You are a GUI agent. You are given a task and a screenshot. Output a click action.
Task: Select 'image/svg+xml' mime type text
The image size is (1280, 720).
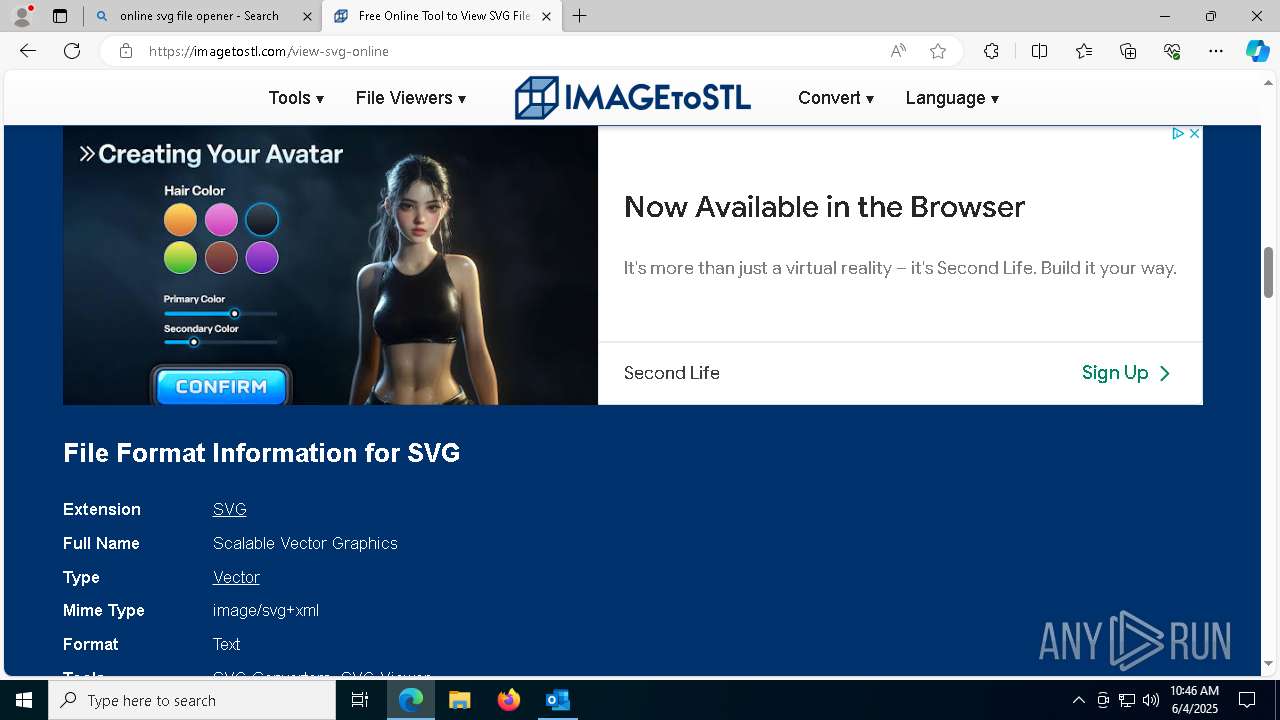coord(266,610)
